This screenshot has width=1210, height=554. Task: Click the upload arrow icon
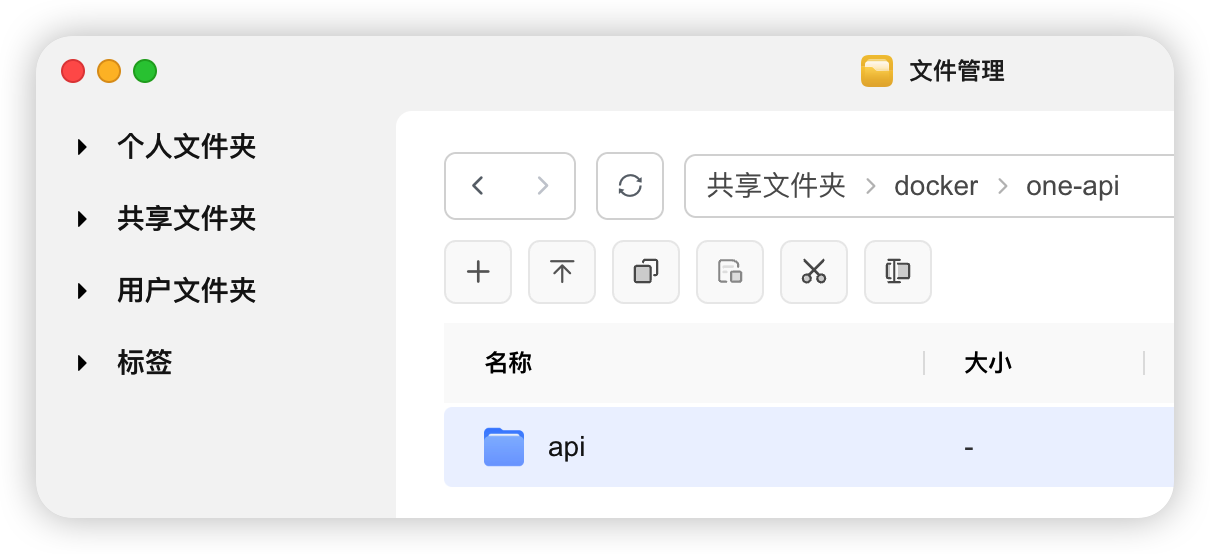coord(562,272)
